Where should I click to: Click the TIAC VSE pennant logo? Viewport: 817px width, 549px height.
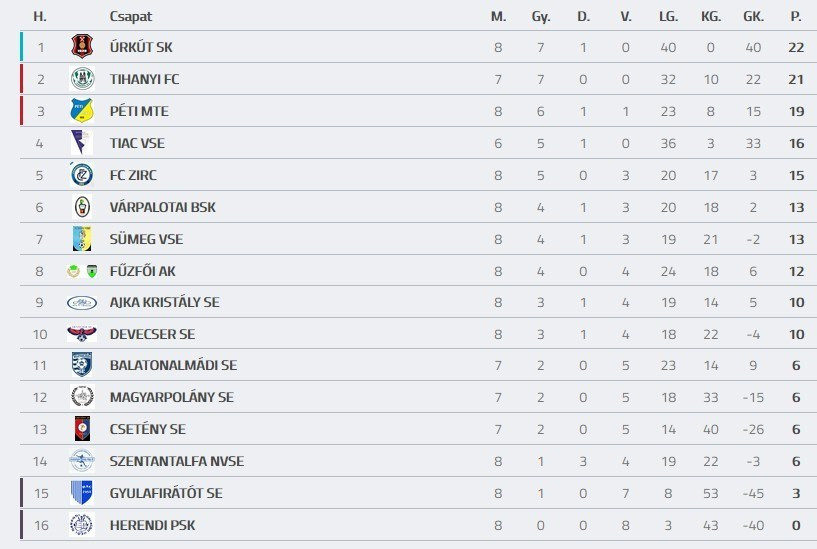(82, 143)
